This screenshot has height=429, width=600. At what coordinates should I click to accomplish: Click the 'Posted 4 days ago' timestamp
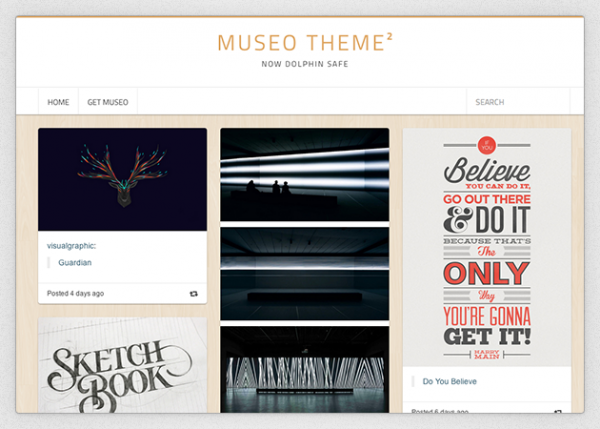click(x=75, y=294)
